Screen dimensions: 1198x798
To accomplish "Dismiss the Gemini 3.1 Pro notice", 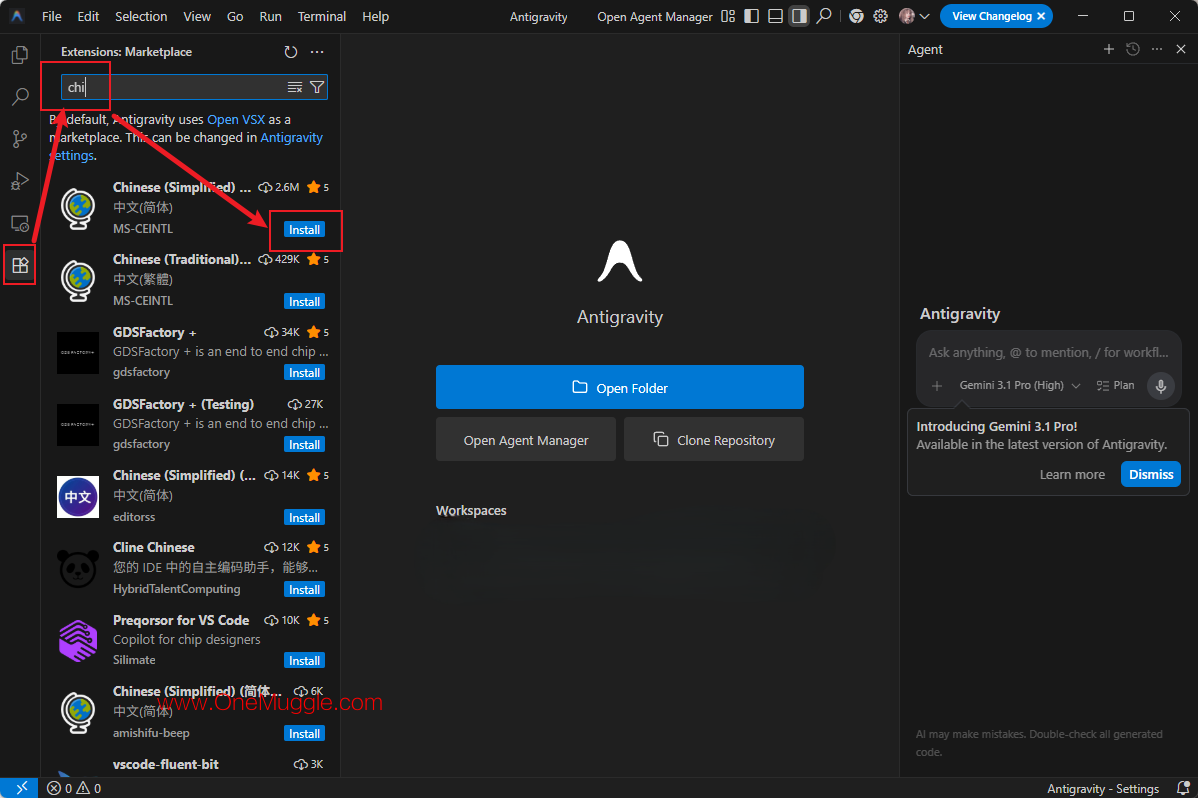I will point(1151,474).
